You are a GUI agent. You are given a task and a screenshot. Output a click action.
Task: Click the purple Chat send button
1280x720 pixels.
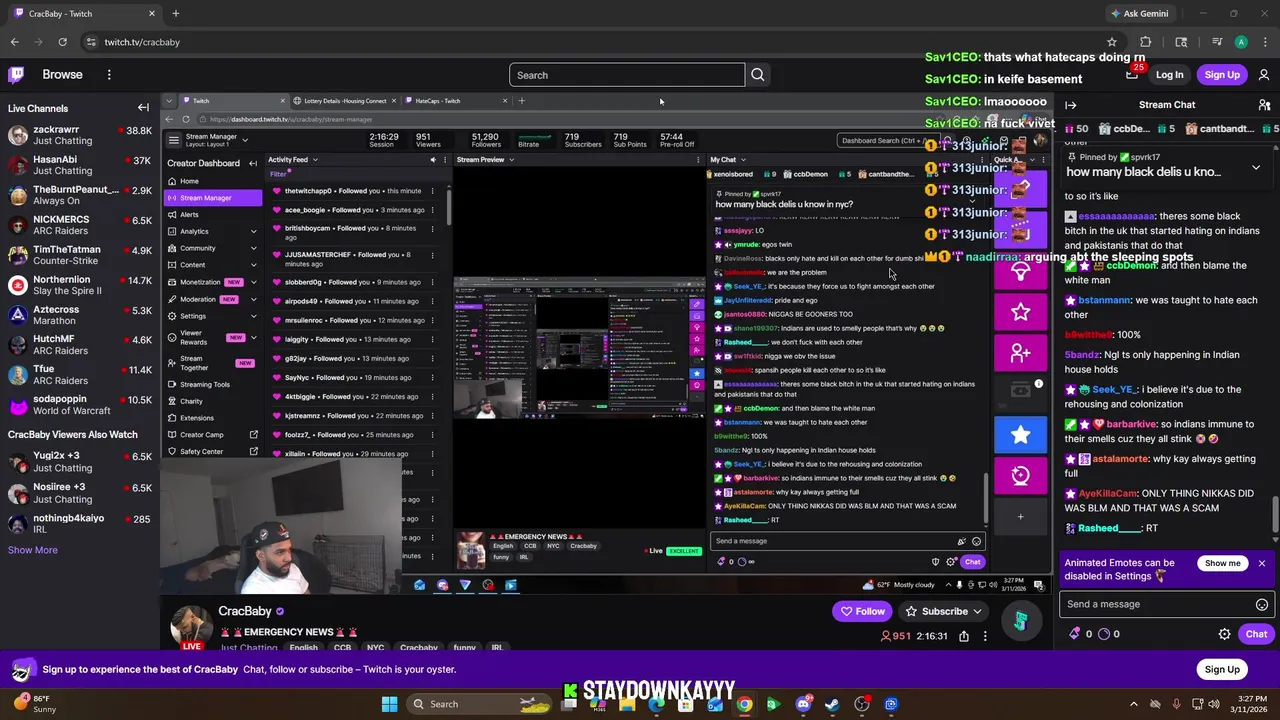(x=1256, y=634)
